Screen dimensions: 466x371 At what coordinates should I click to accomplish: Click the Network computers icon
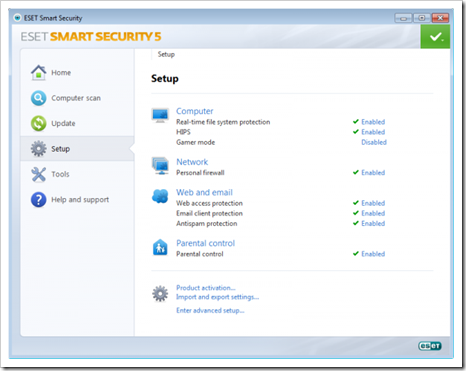pos(160,166)
